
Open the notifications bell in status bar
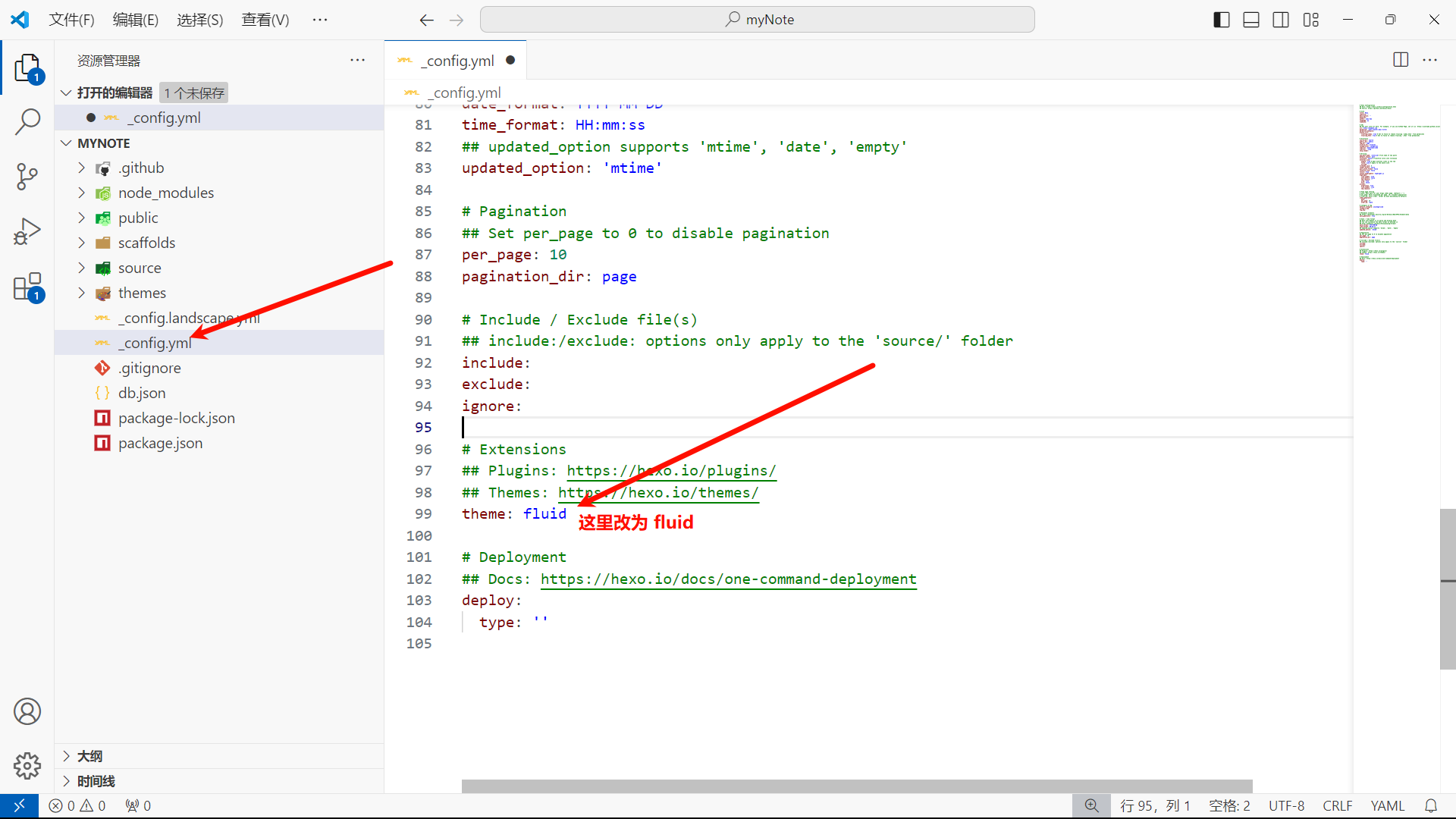click(x=1431, y=806)
